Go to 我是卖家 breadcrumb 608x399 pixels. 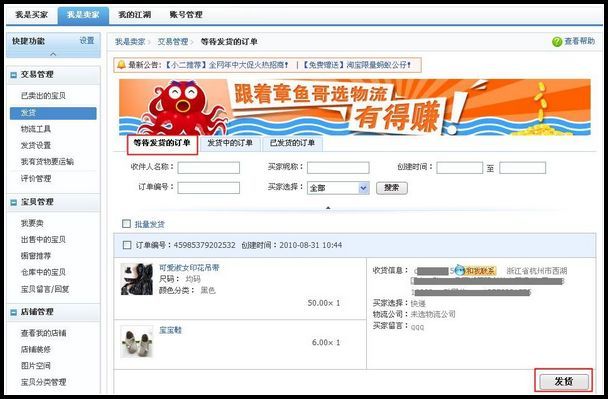pyautogui.click(x=130, y=41)
